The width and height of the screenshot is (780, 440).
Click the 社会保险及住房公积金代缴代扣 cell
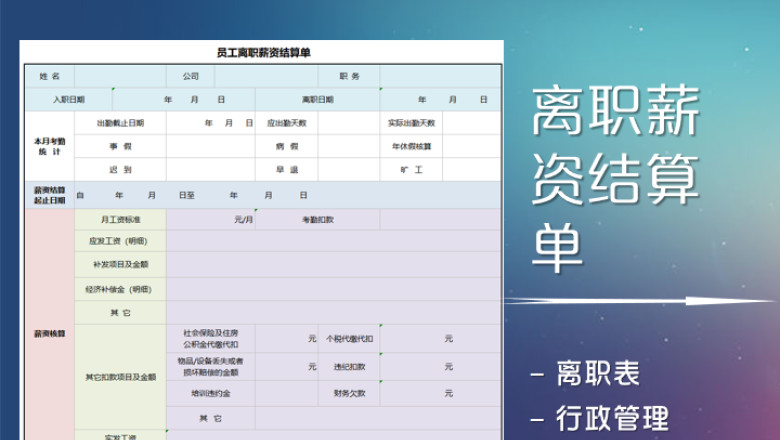[x=210, y=339]
